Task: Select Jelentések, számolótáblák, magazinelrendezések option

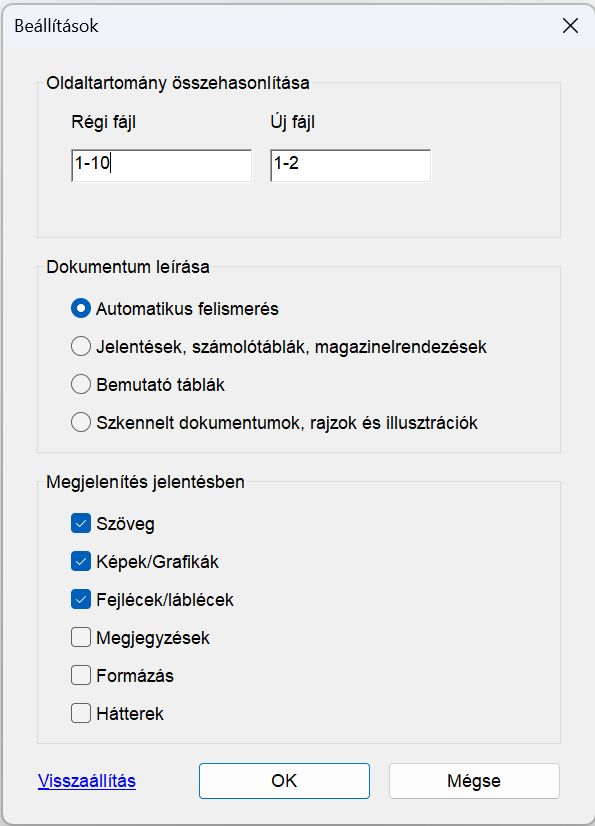Action: tap(81, 345)
